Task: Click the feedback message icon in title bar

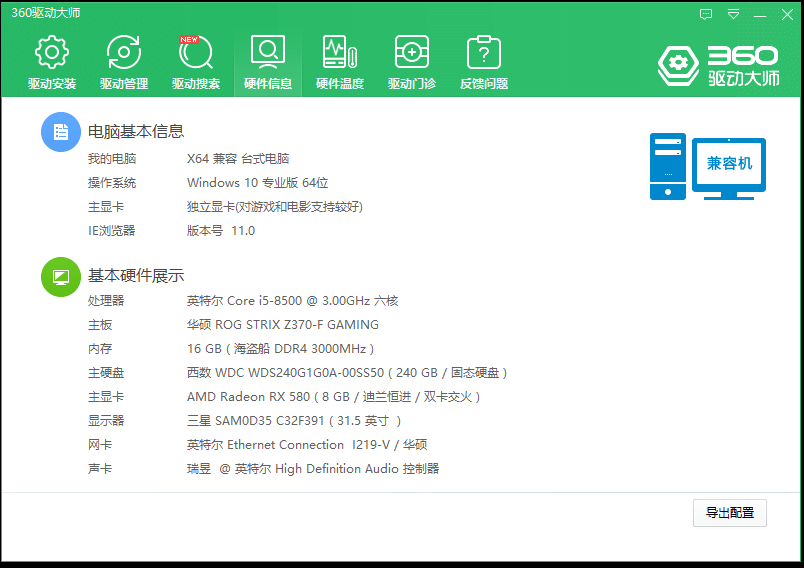Action: point(706,14)
